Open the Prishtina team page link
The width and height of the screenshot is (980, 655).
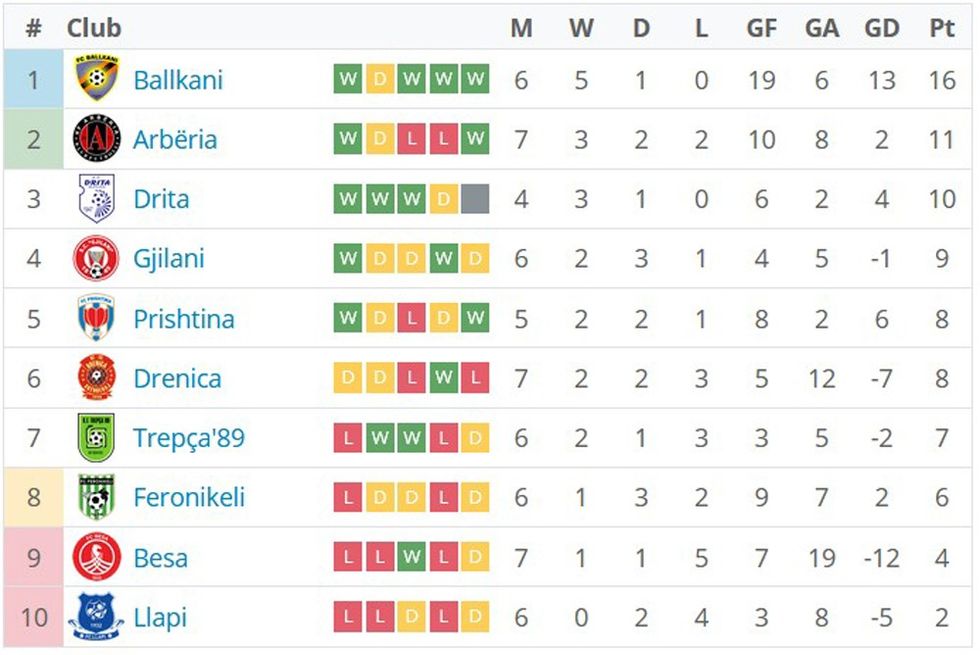click(184, 319)
